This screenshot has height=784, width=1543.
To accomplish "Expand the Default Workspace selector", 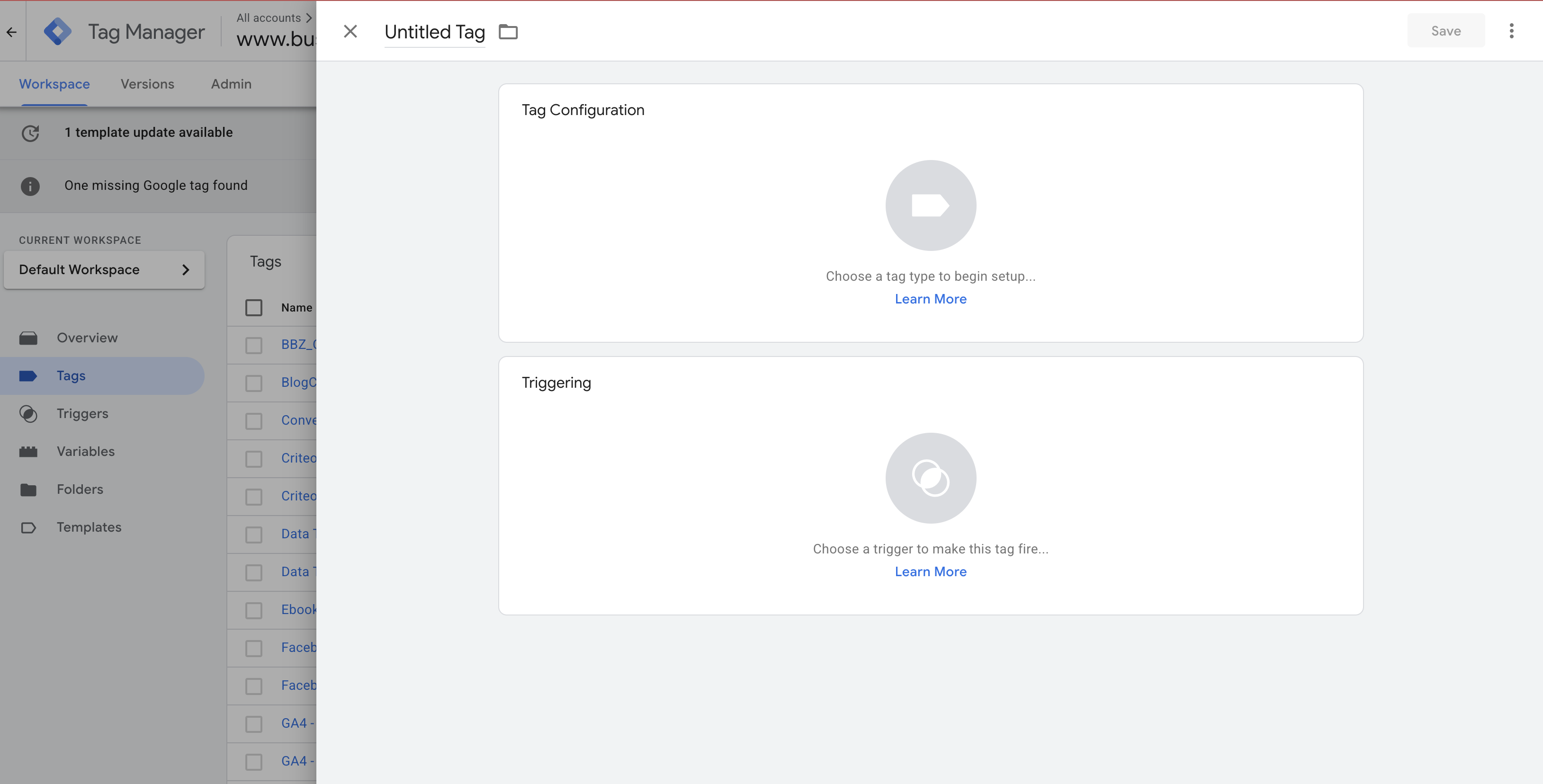I will 104,269.
